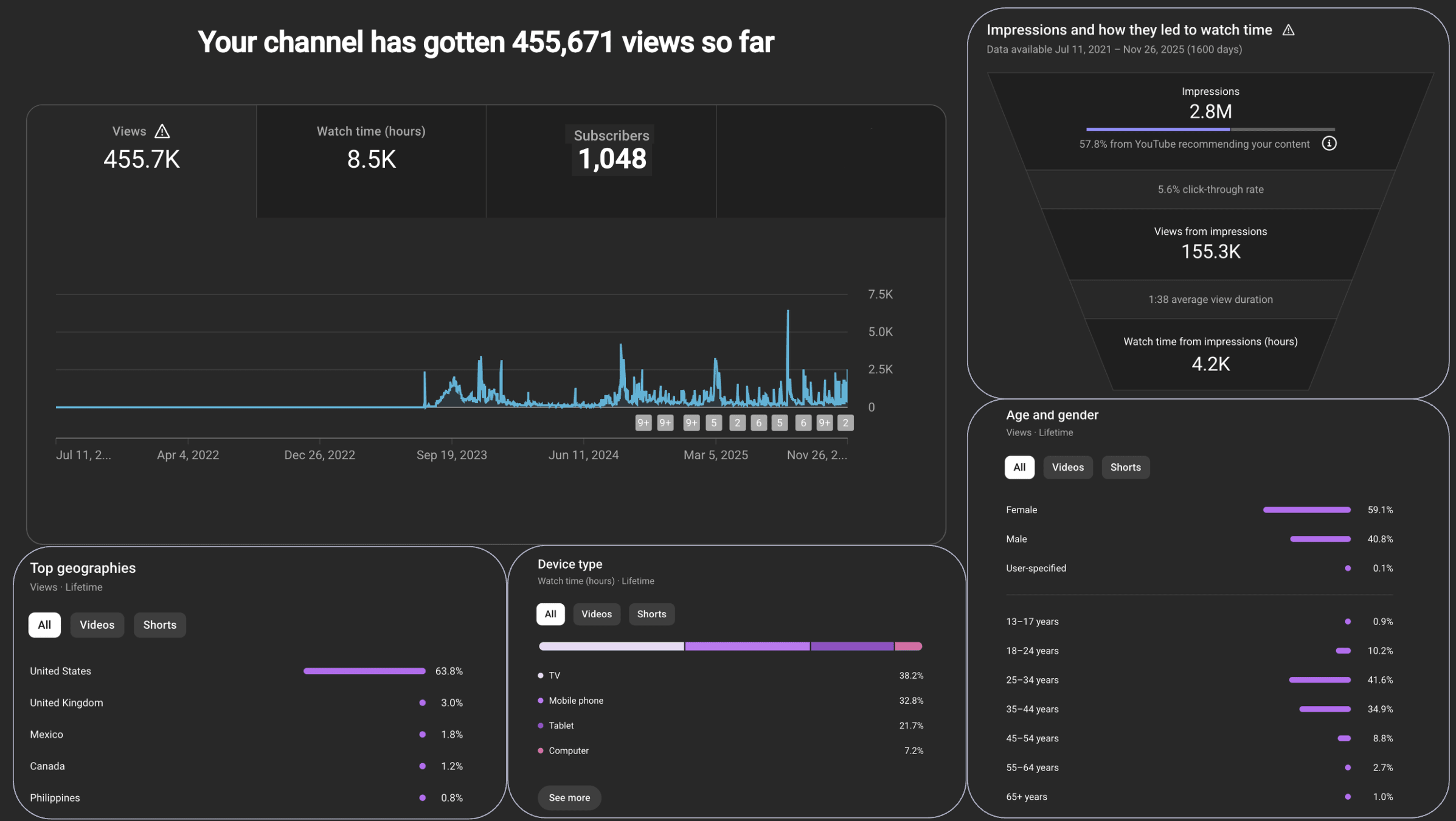Click the 18–24 years age row
The image size is (1456, 821).
click(x=1199, y=651)
